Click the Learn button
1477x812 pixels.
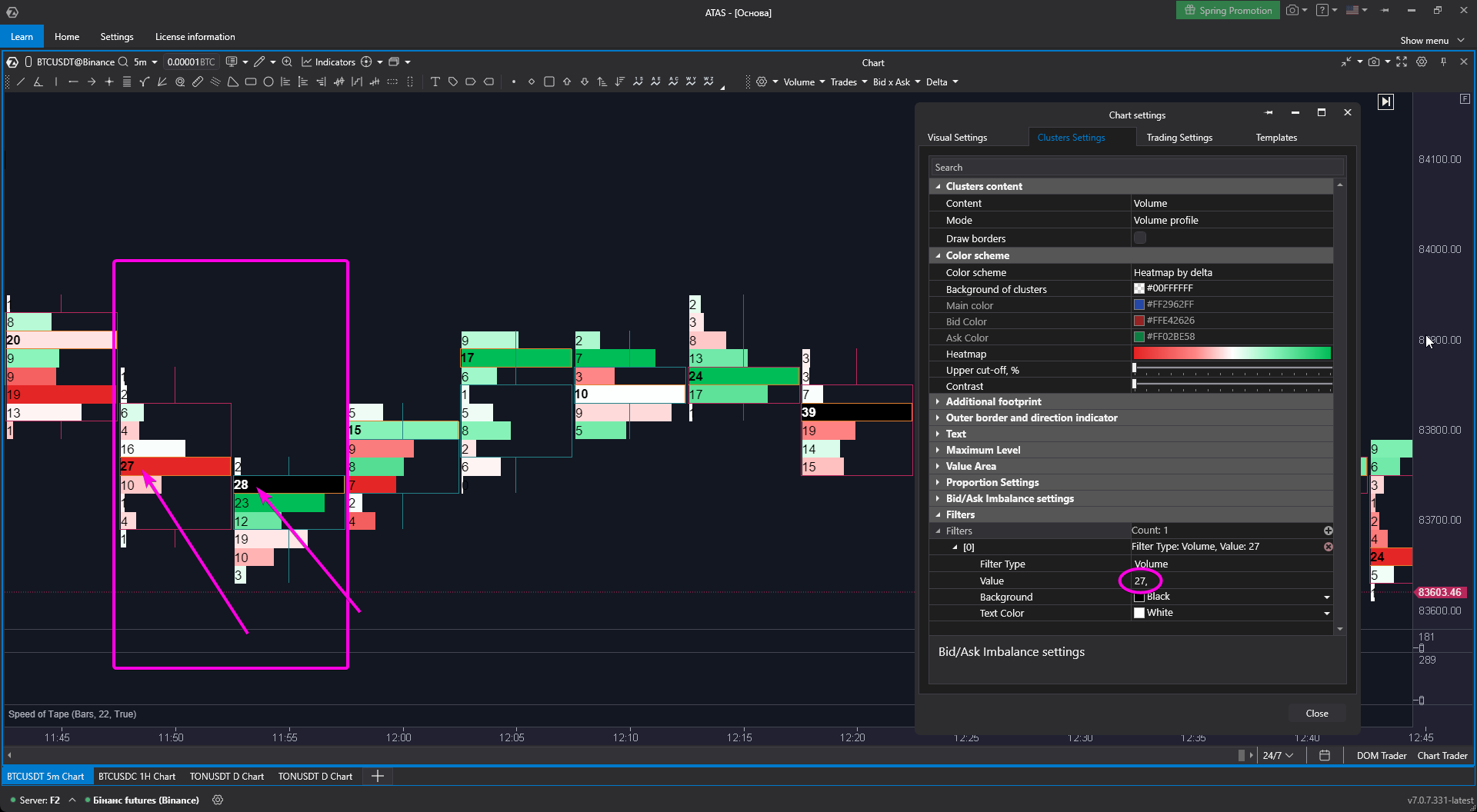[x=22, y=36]
